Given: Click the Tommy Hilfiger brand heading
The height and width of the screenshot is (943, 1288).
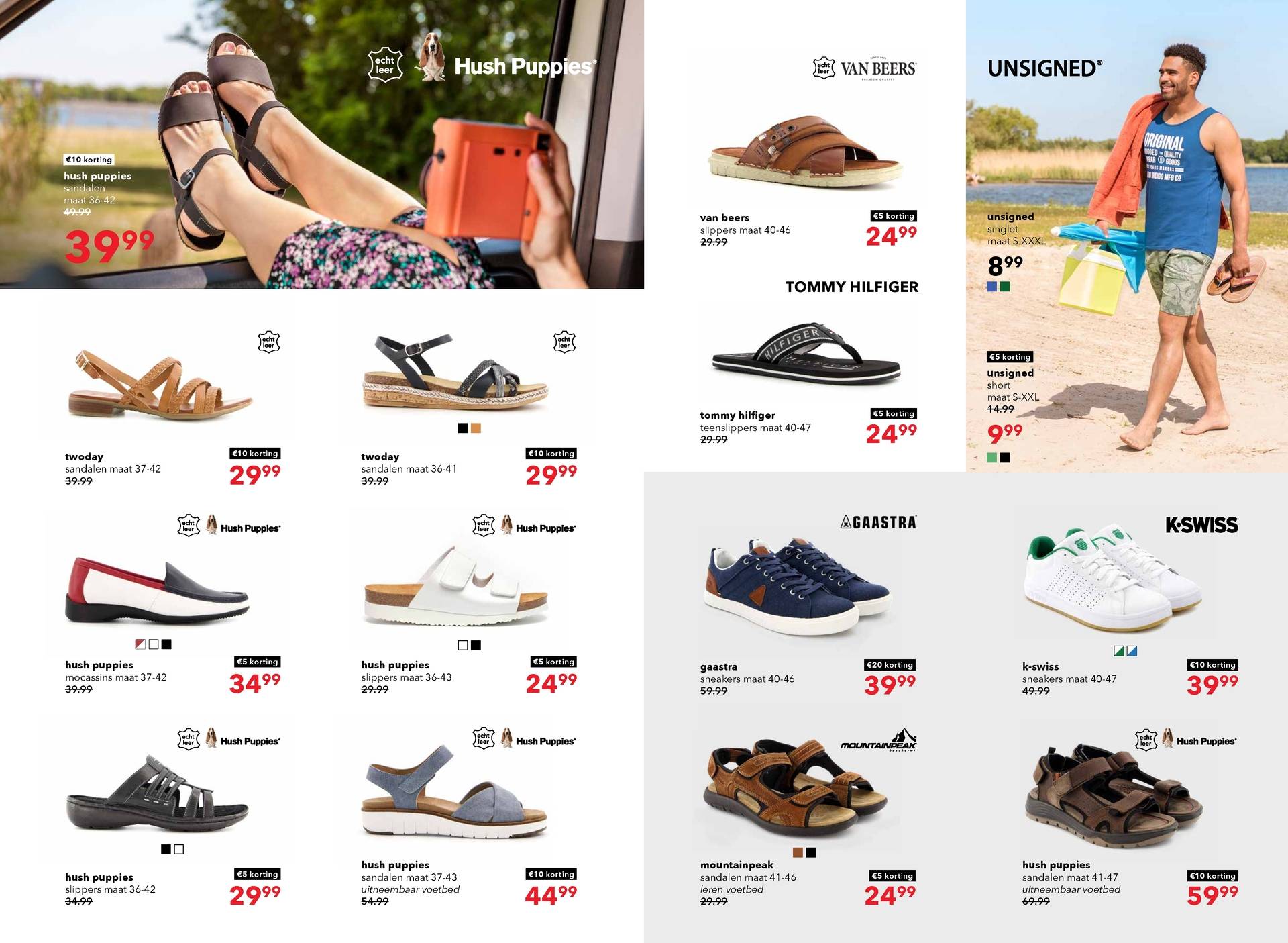Looking at the screenshot, I should (x=851, y=287).
